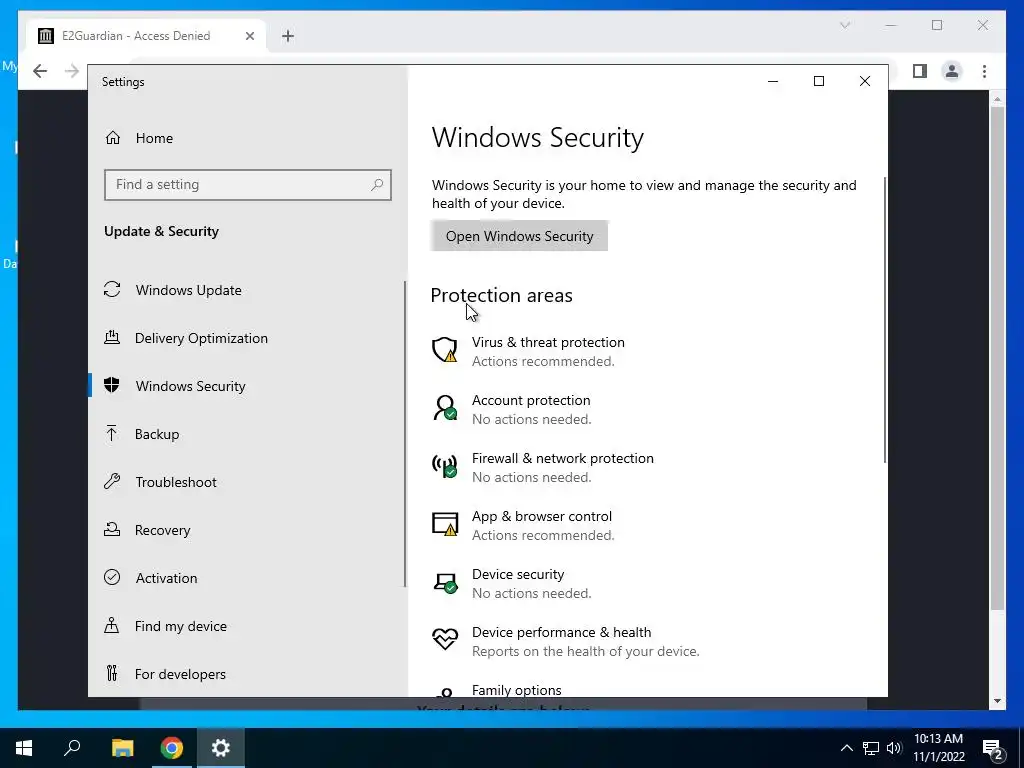Click the Windows Update refresh icon
Viewport: 1024px width, 768px height.
pyautogui.click(x=112, y=289)
